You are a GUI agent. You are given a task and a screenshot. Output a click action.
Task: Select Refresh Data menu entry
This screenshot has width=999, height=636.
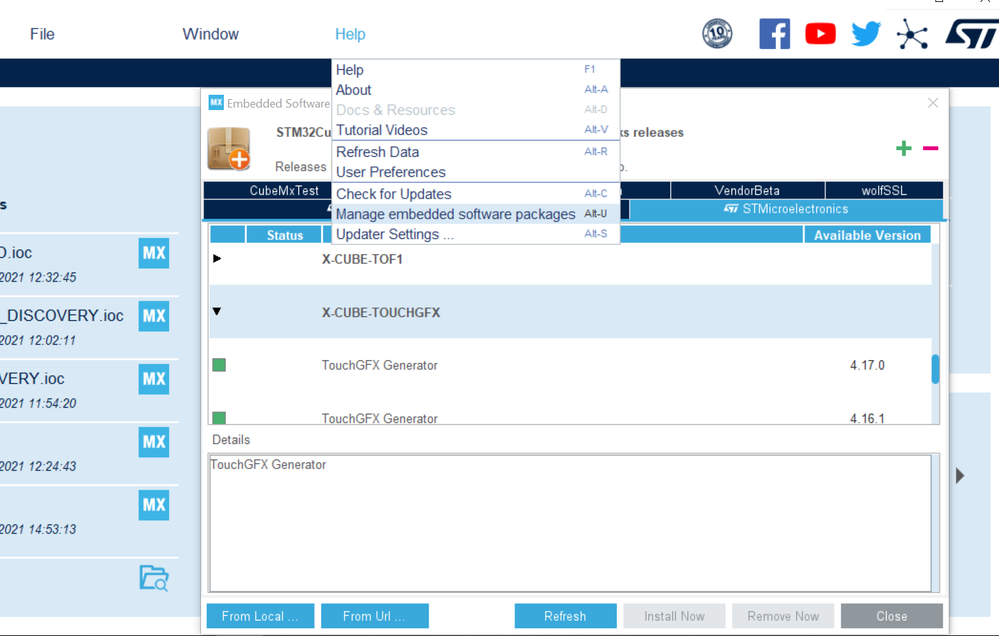(475, 152)
